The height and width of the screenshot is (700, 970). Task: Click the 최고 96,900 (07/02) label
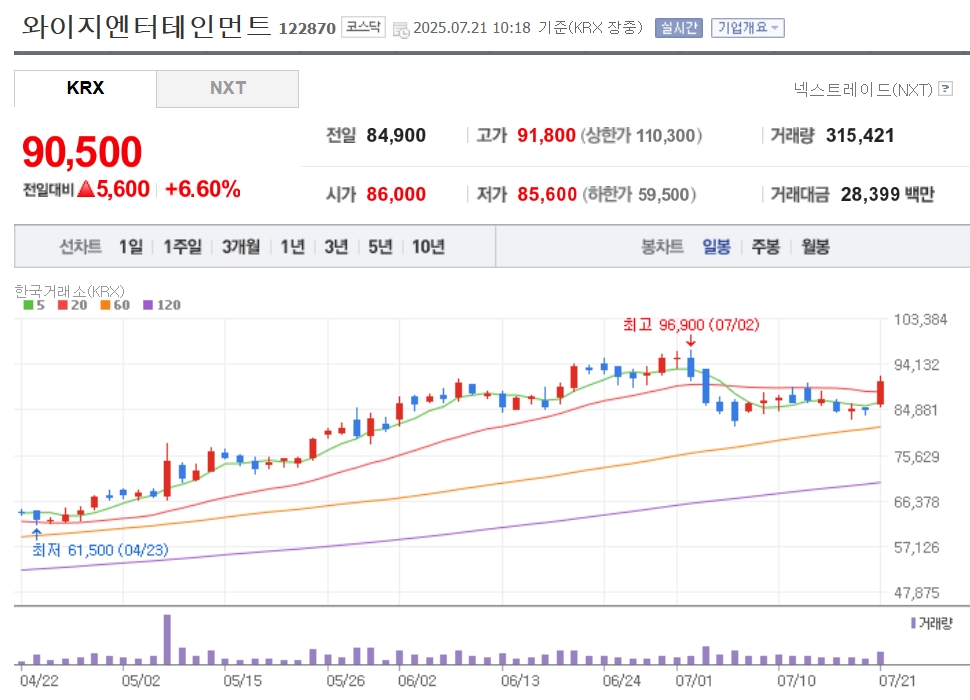[x=691, y=325]
